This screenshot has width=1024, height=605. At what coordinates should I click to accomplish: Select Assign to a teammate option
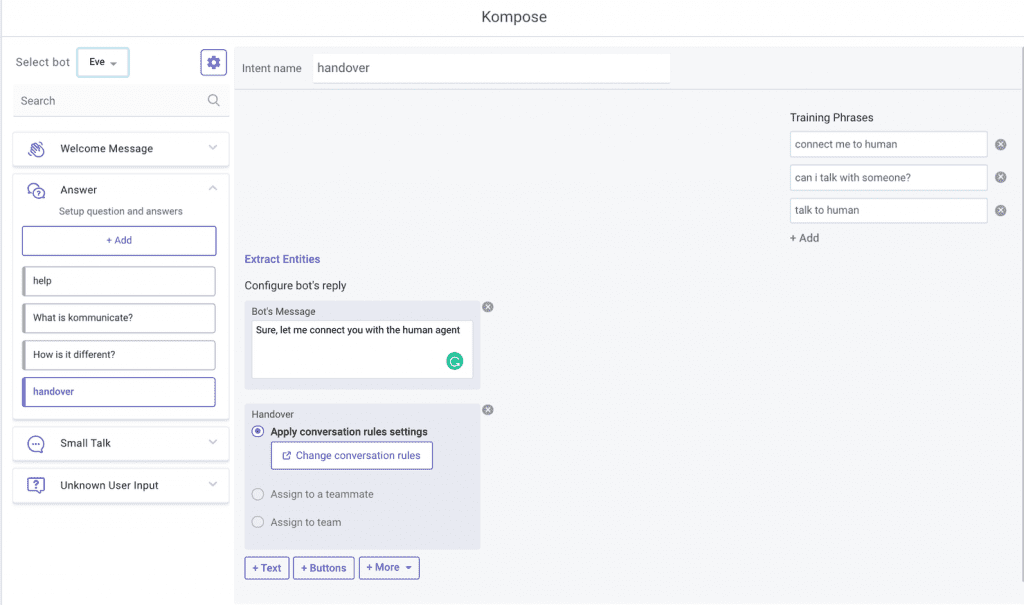258,494
